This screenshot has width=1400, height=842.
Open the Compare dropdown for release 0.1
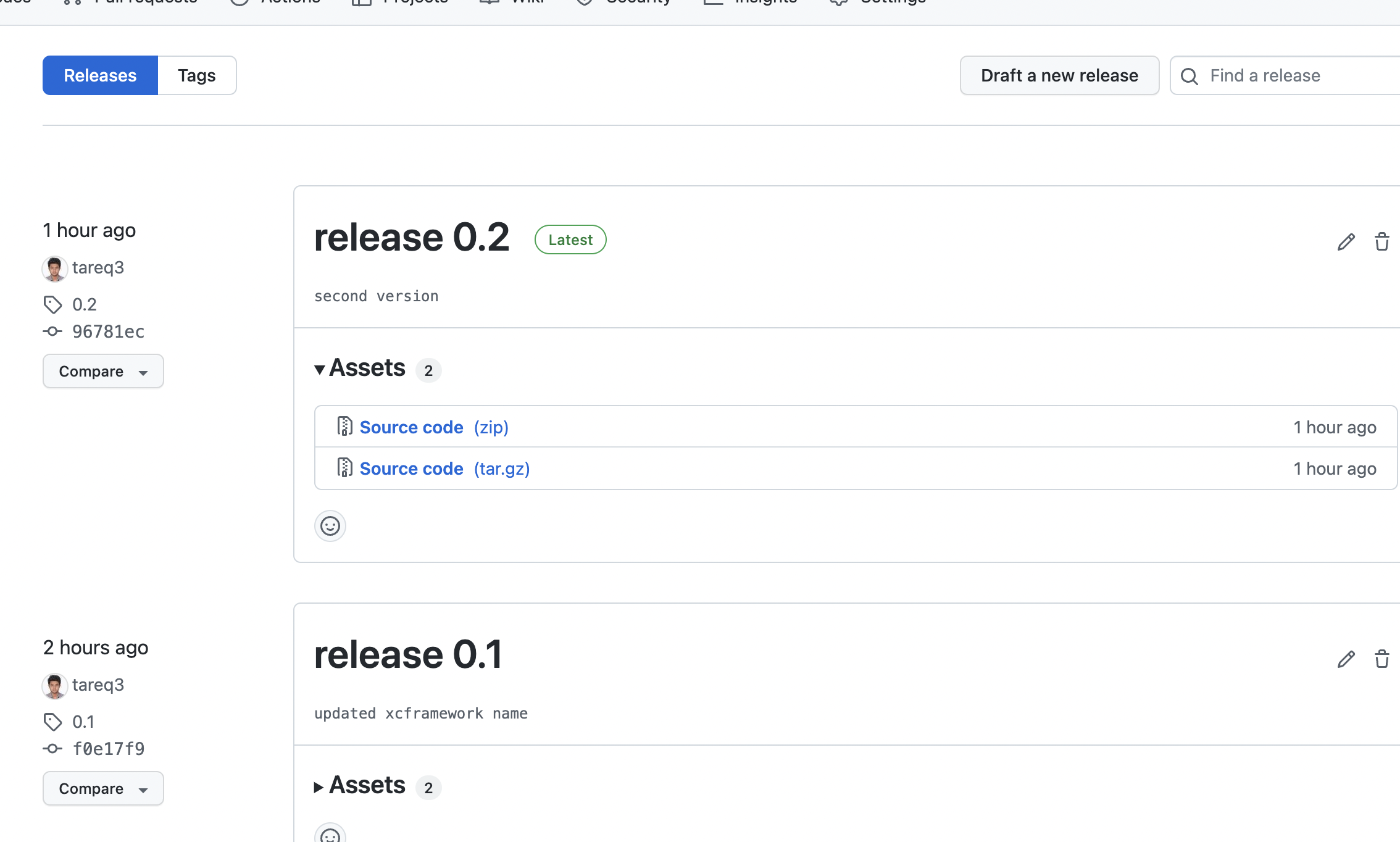[103, 788]
